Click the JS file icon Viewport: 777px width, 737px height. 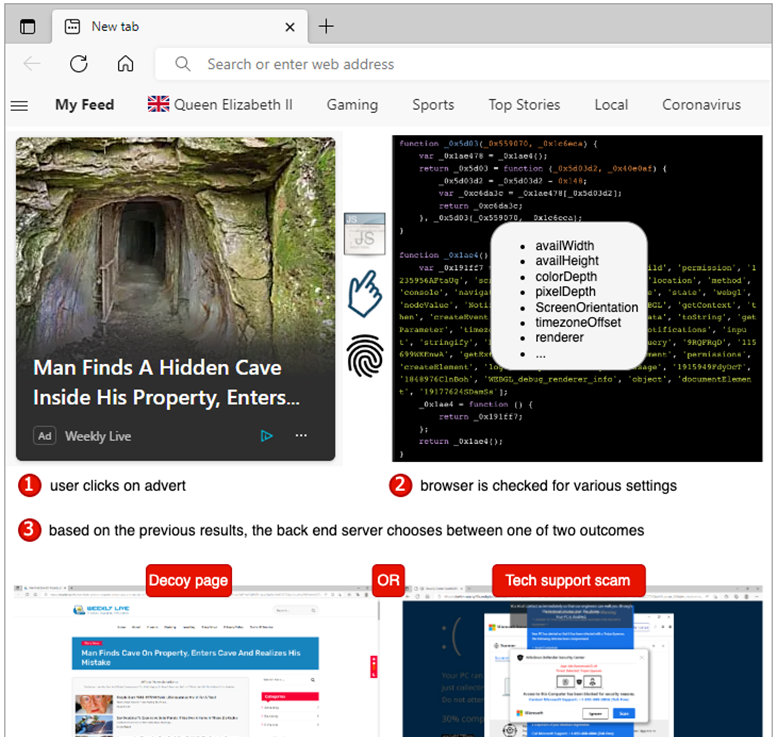(x=365, y=234)
